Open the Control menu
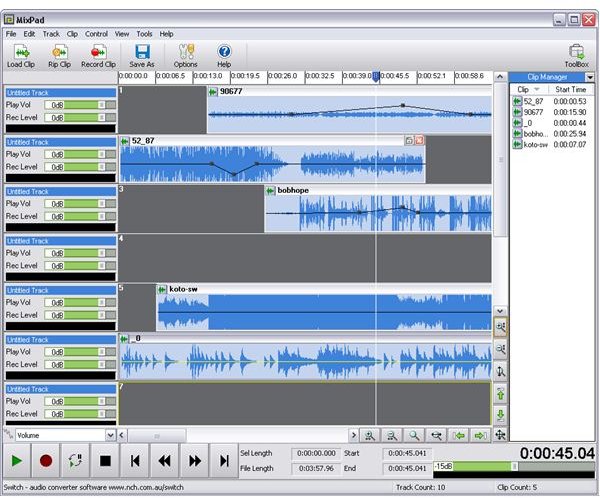 pos(96,34)
